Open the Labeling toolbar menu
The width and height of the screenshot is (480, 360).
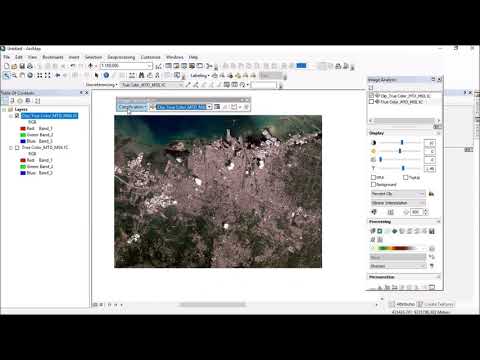coord(200,76)
